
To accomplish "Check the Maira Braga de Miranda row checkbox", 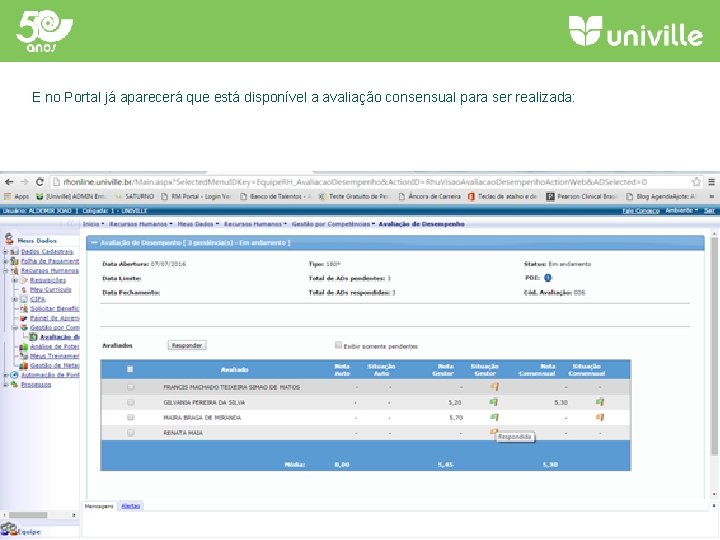I will 131,417.
